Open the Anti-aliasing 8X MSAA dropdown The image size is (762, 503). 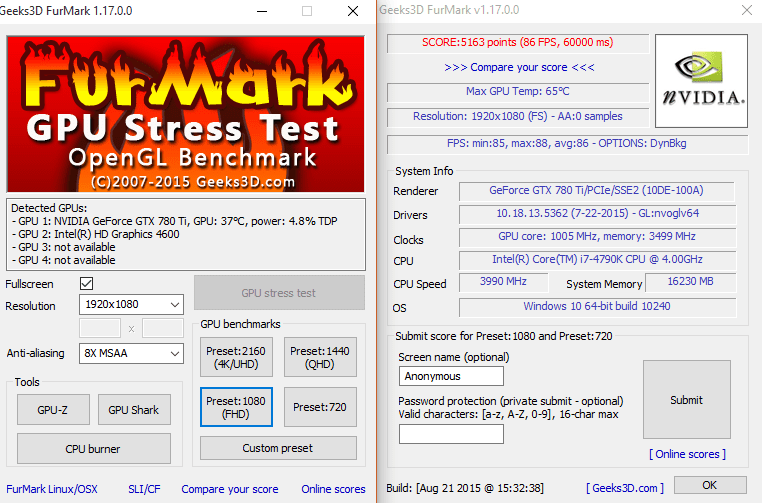click(x=131, y=353)
